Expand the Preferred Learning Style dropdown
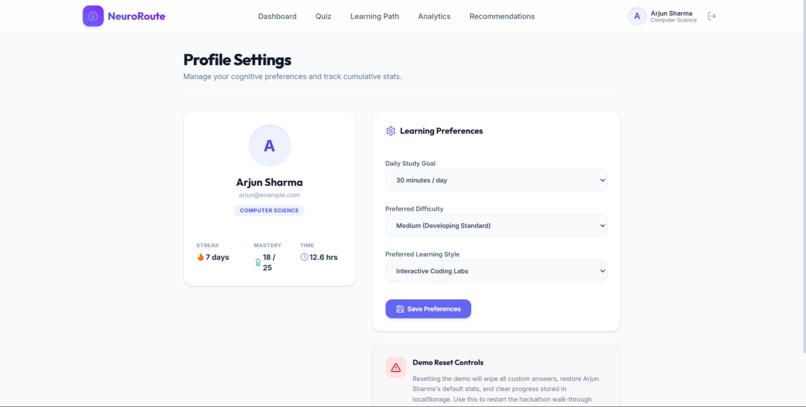 pyautogui.click(x=496, y=271)
